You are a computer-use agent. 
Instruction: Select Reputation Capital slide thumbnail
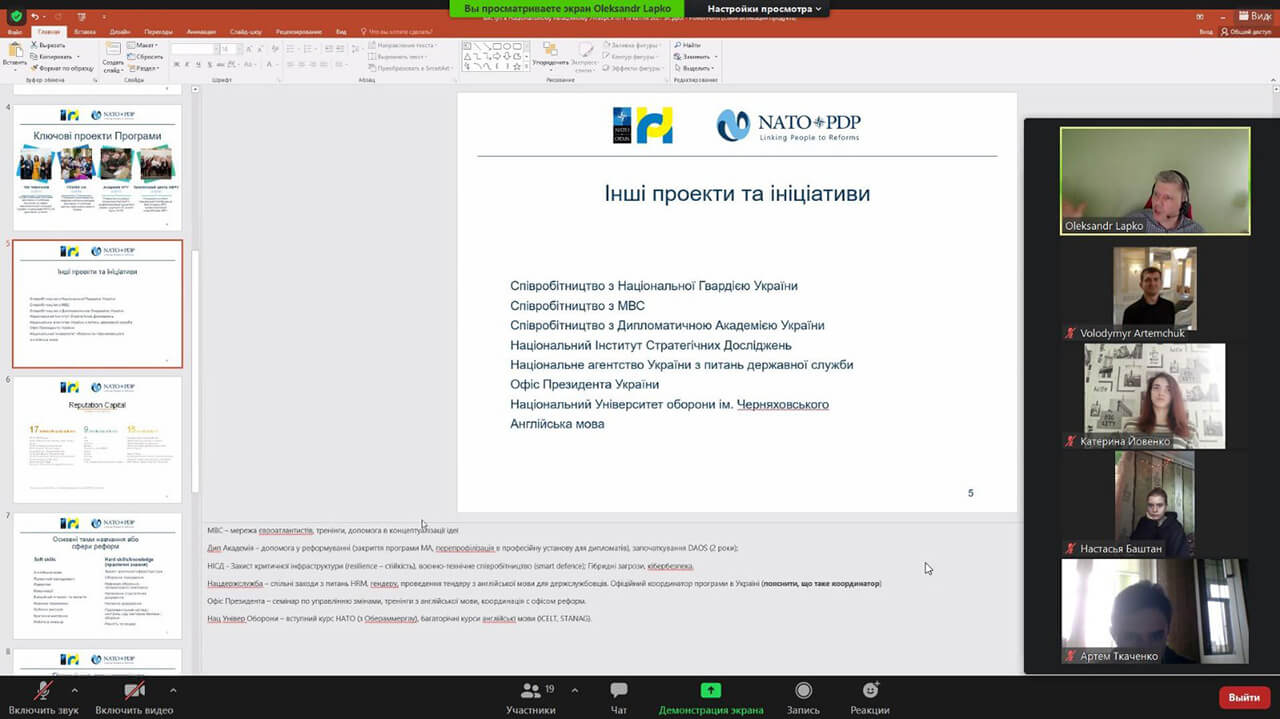tap(97, 439)
